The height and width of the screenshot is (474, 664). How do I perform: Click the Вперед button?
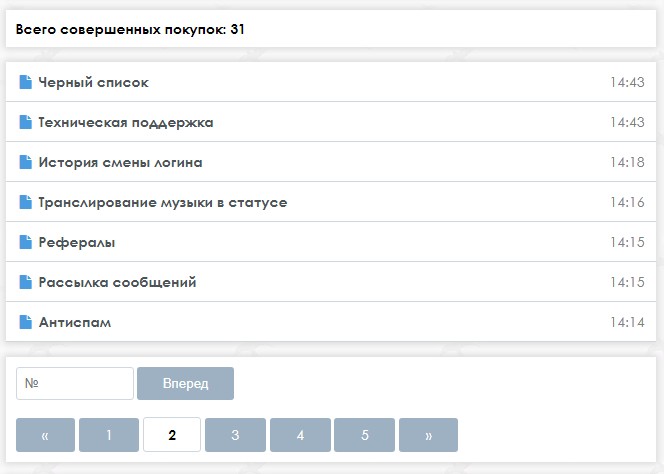185,383
